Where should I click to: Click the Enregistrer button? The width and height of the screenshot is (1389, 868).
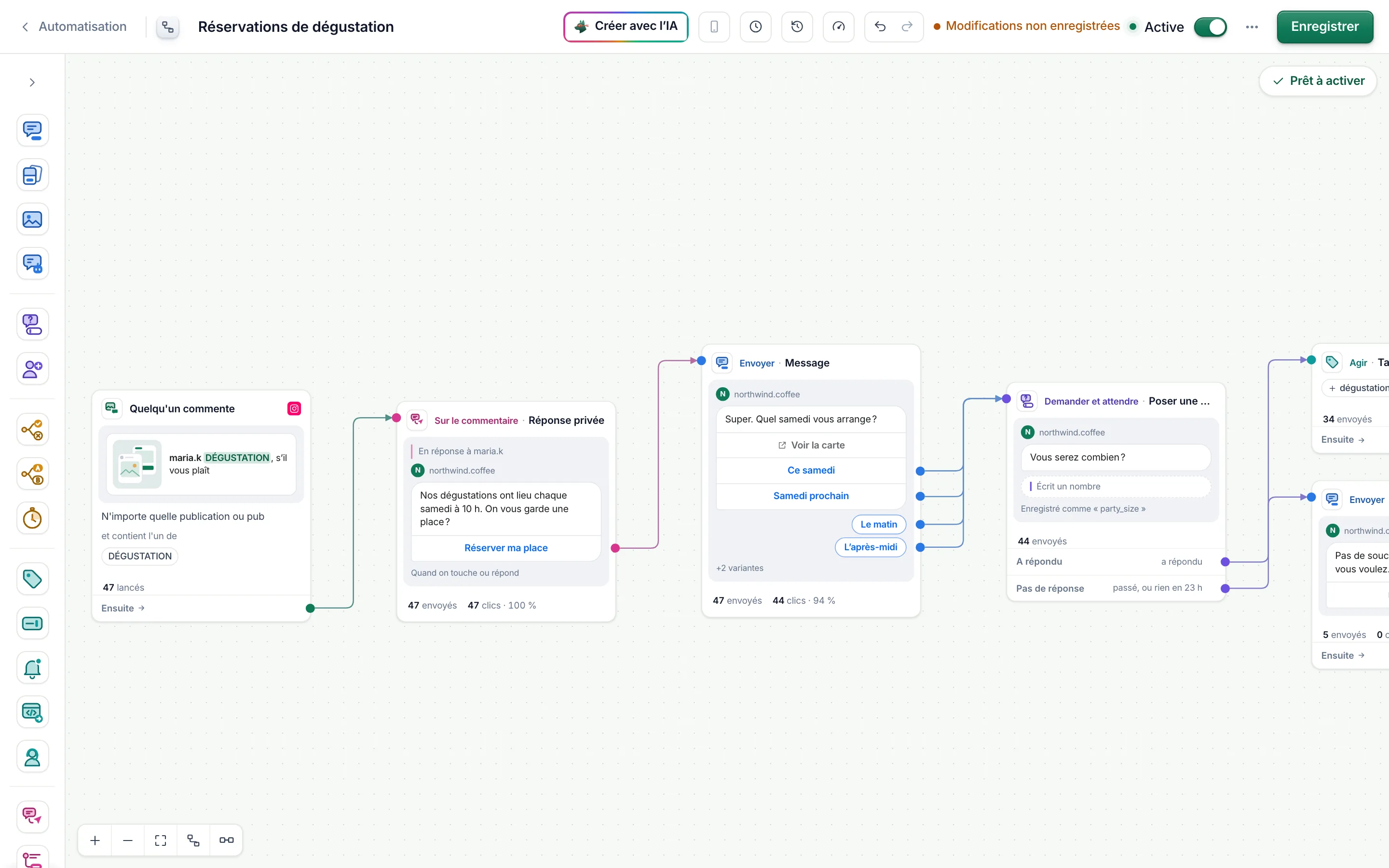(x=1325, y=27)
